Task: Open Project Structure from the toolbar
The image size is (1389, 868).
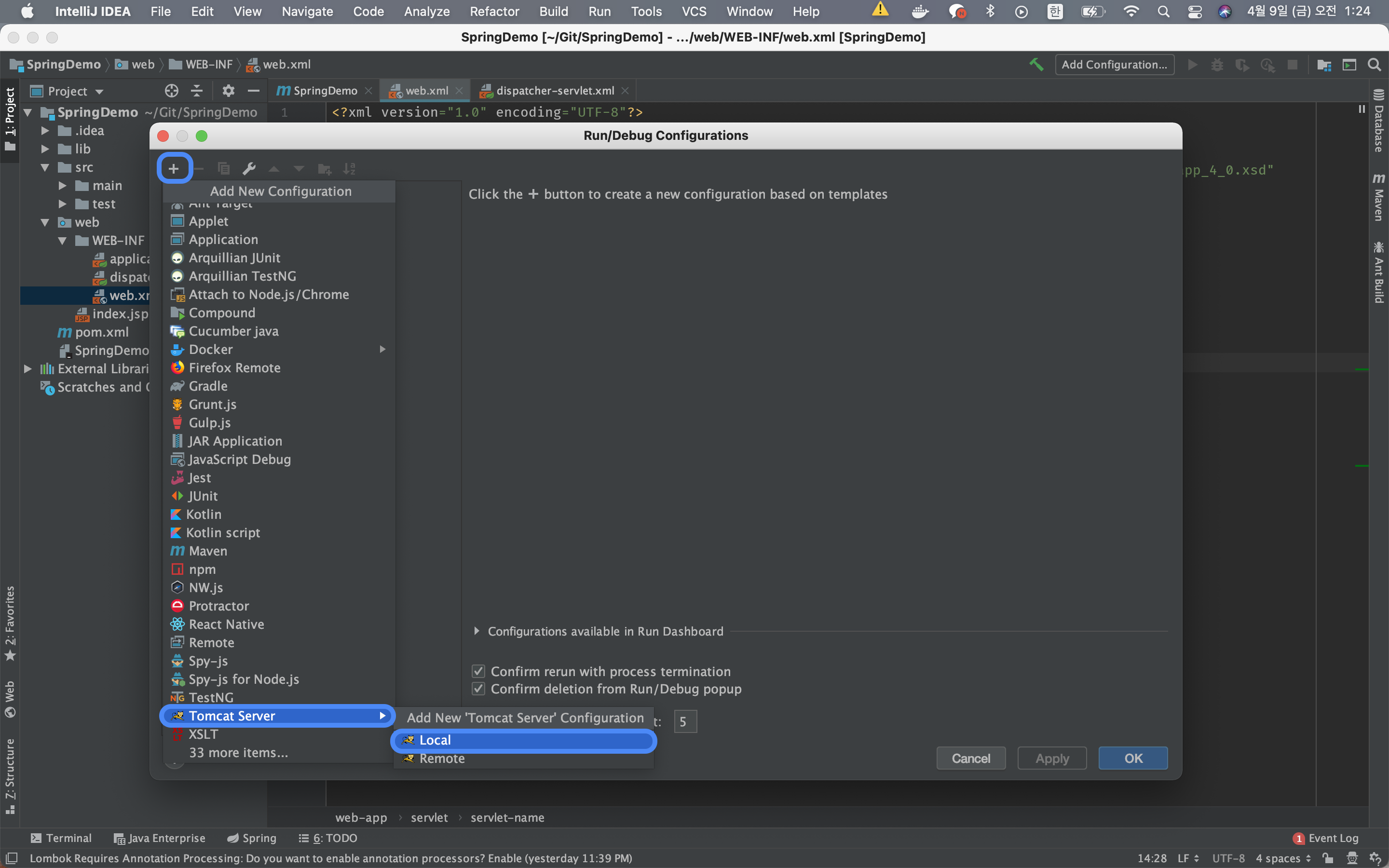Action: (x=1324, y=64)
